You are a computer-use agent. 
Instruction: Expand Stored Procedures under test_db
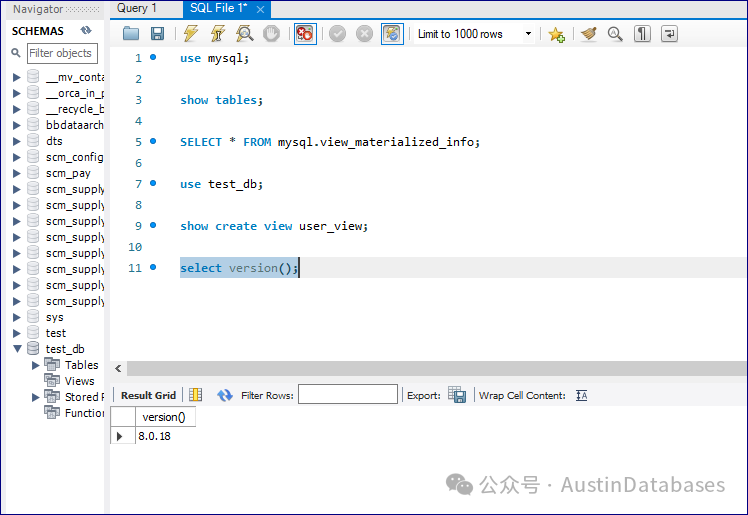tap(35, 397)
